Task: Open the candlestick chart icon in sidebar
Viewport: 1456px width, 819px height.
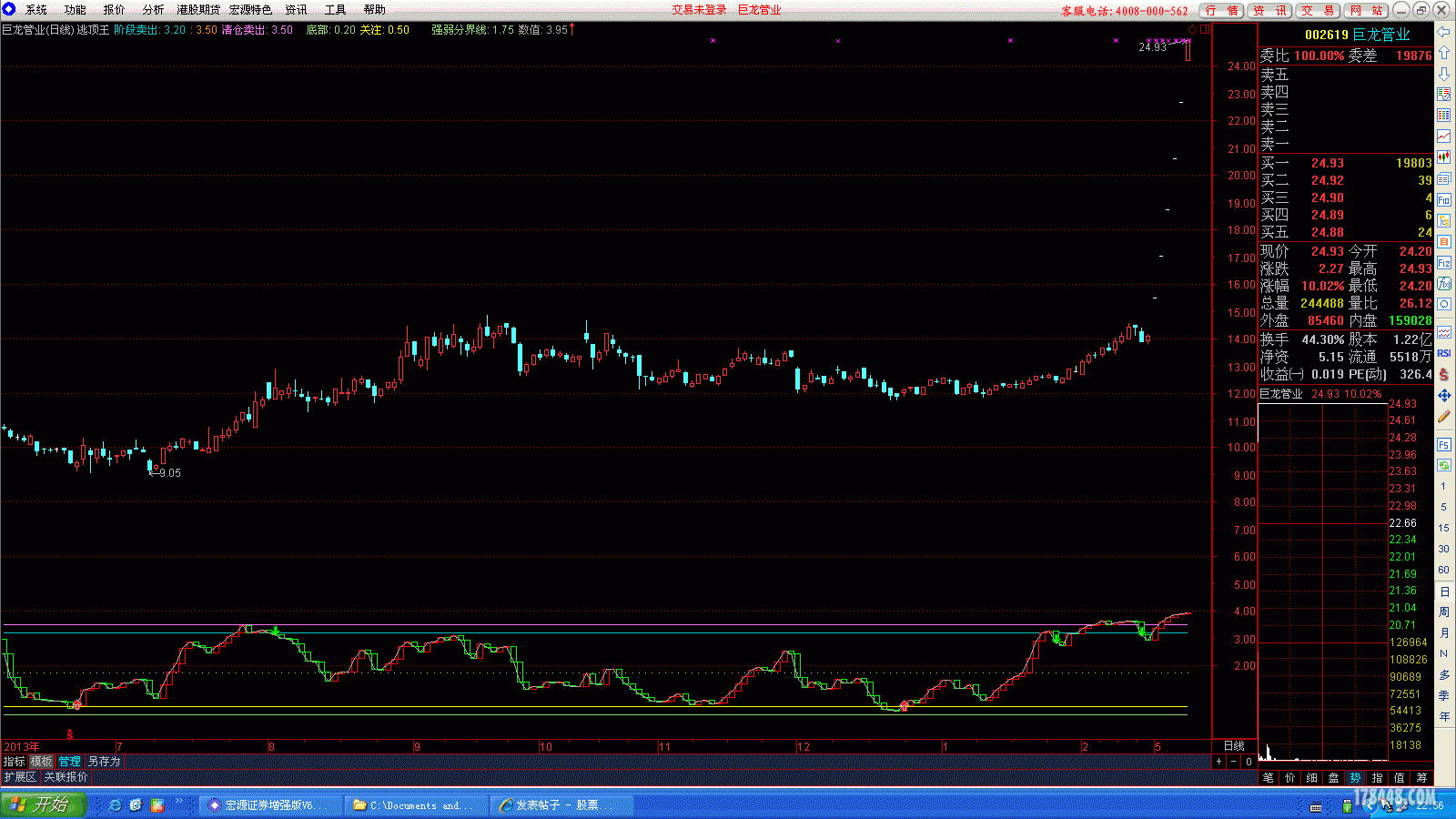Action: point(1444,157)
